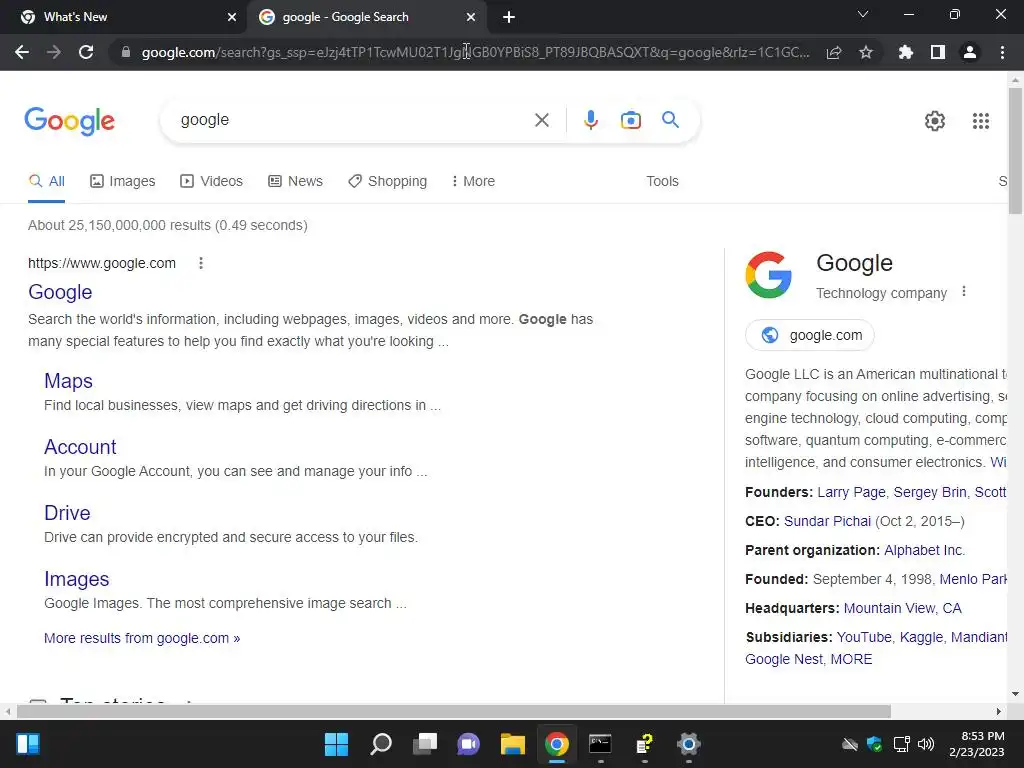This screenshot has width=1024, height=768.
Task: Open the Alphabet Inc. parent organization link
Action: coord(924,550)
